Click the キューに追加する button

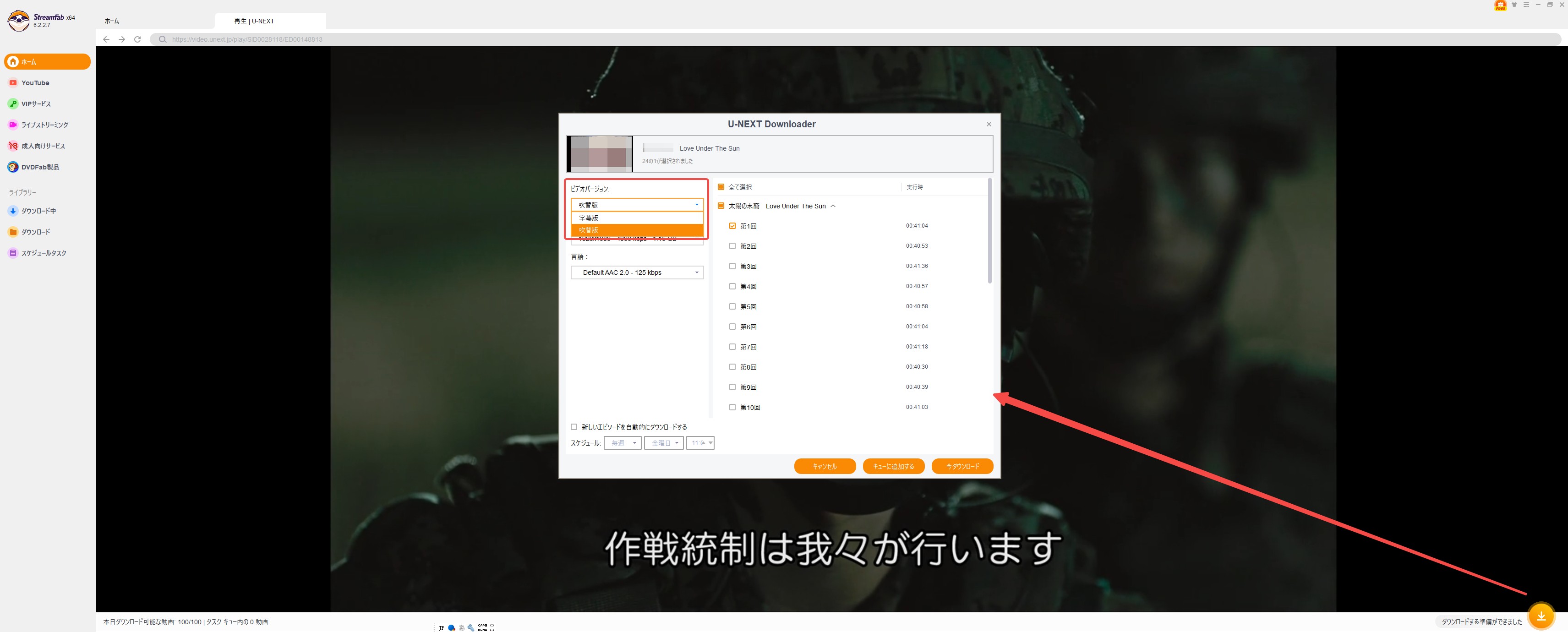click(894, 466)
